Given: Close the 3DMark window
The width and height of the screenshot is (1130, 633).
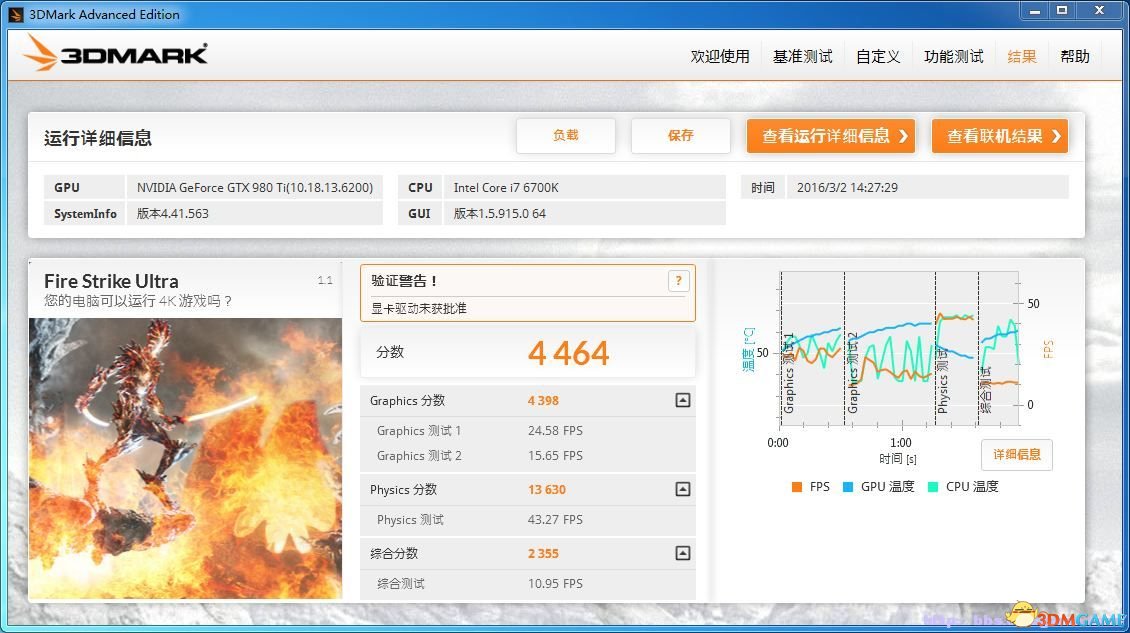Looking at the screenshot, I should 1100,11.
